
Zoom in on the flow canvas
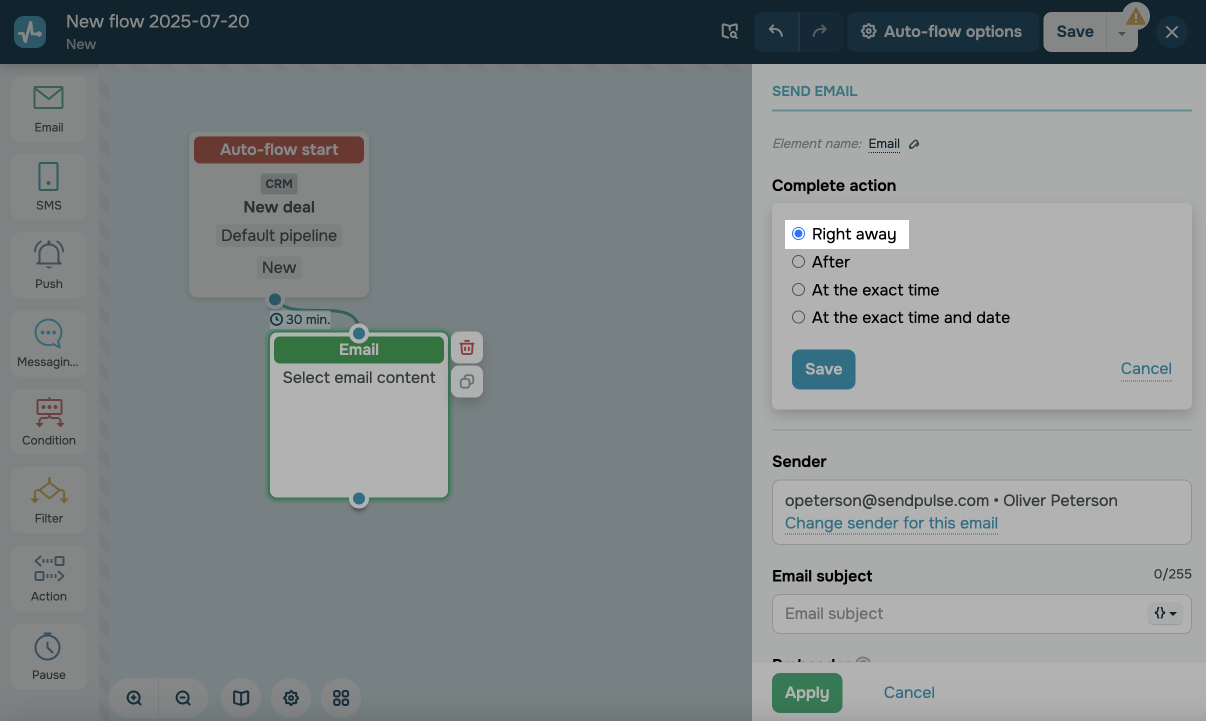[135, 698]
